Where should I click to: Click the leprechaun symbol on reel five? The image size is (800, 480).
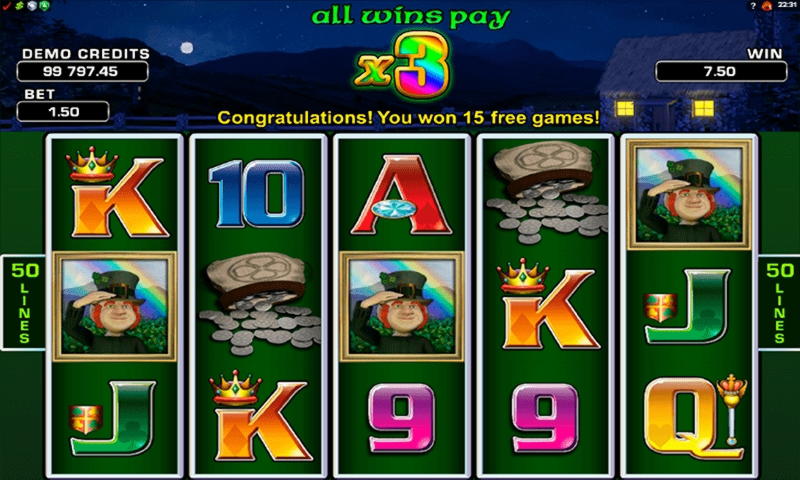tap(689, 194)
